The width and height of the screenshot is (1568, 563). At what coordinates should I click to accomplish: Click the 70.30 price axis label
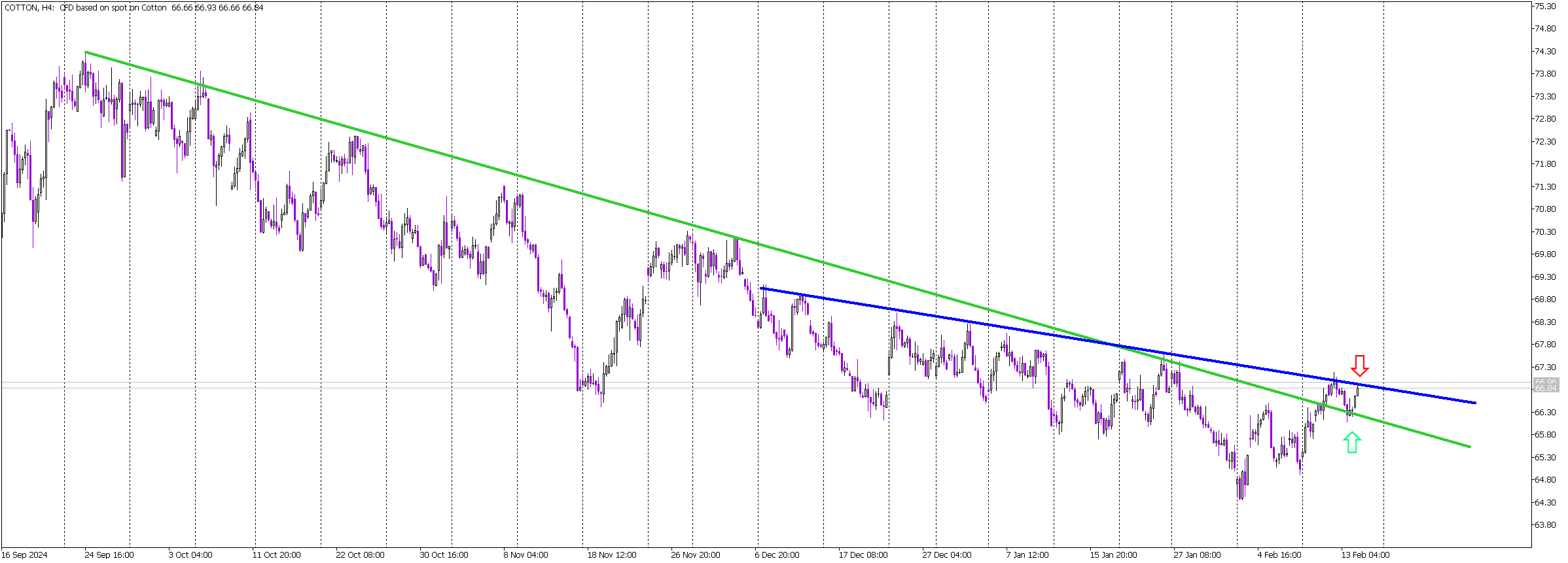(1546, 232)
